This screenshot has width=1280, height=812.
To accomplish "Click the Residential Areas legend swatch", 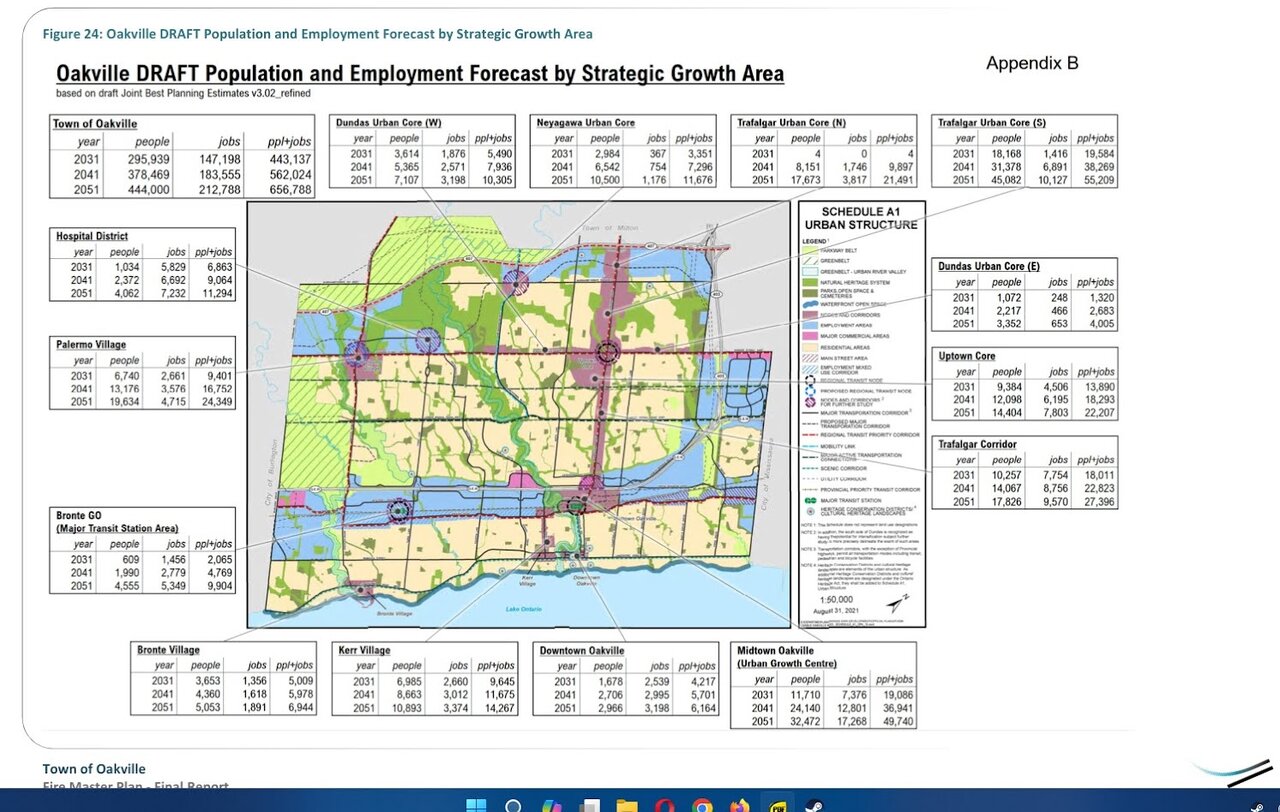I will [808, 348].
